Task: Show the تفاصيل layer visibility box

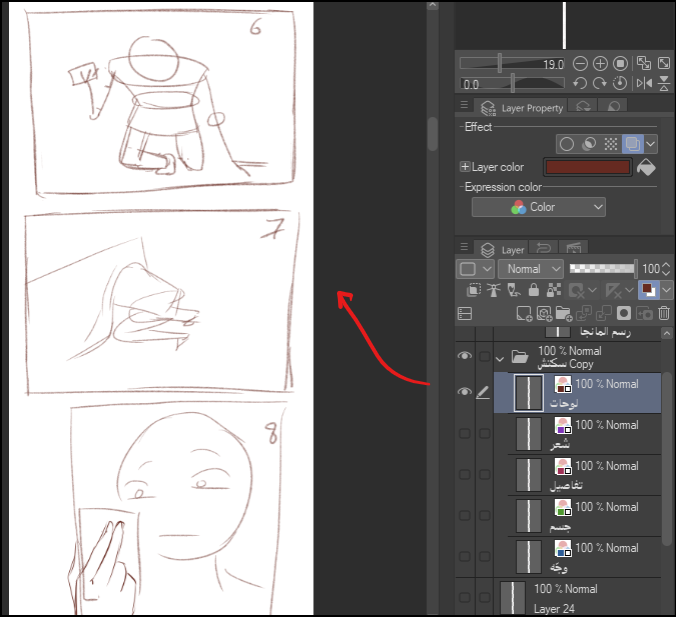Action: pyautogui.click(x=465, y=475)
